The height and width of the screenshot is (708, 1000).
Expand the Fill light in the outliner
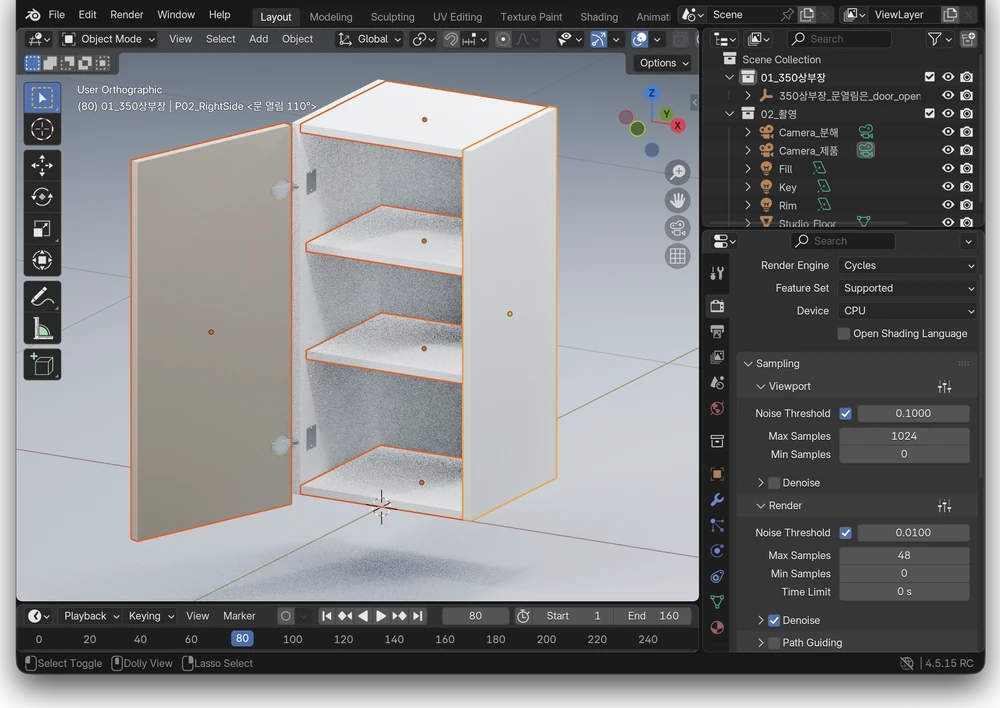(748, 169)
